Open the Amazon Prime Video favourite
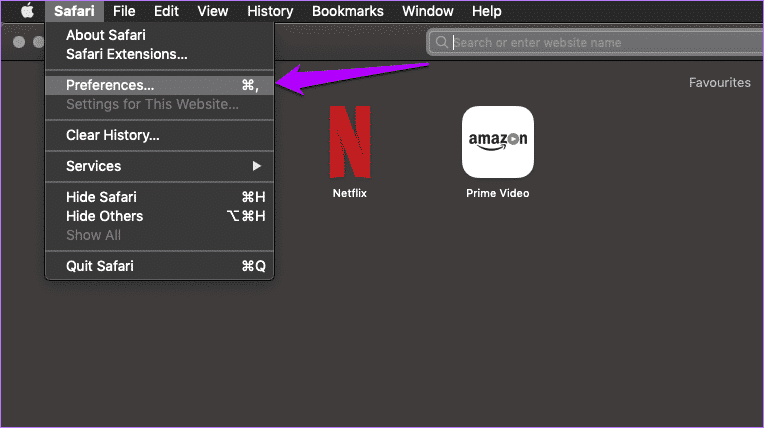The height and width of the screenshot is (428, 764). pos(497,141)
